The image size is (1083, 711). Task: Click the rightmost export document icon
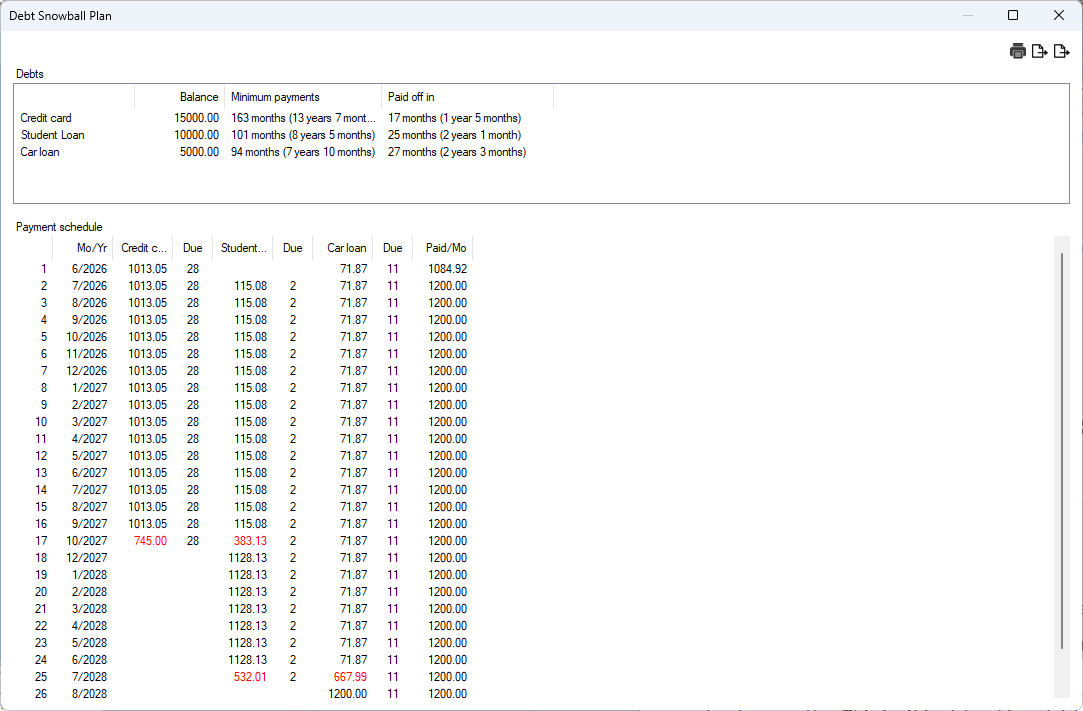[1062, 52]
